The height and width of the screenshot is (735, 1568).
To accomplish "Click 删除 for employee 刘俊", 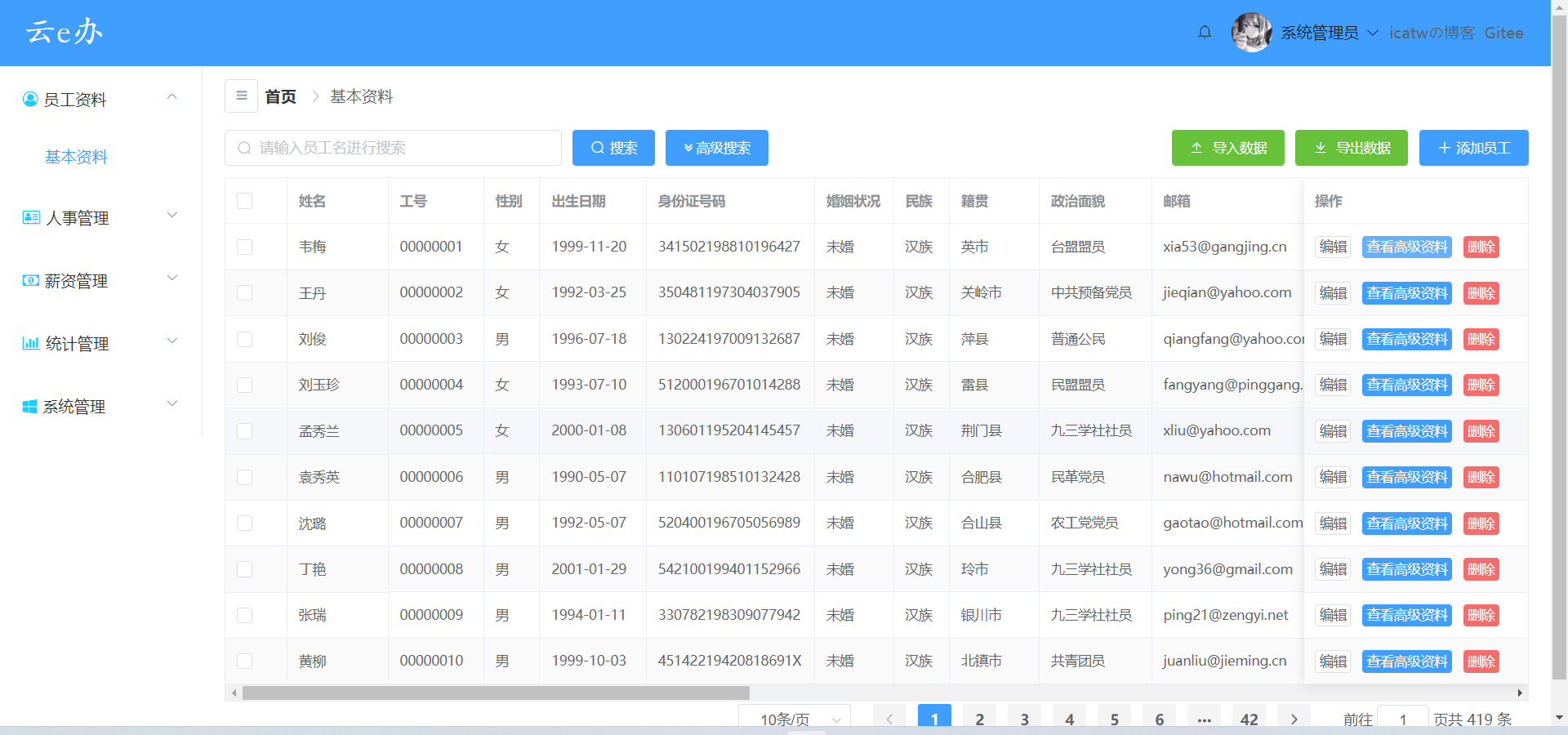I will click(x=1481, y=339).
